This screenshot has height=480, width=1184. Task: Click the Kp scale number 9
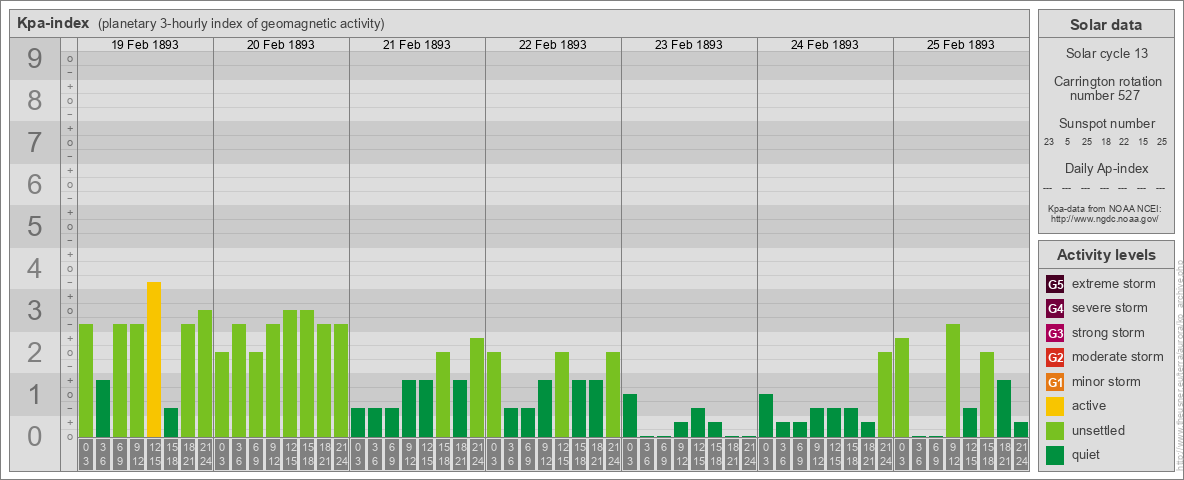coord(35,59)
